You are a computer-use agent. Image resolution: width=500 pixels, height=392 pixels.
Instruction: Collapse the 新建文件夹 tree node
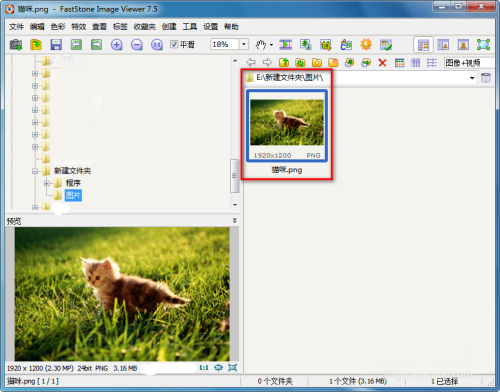click(35, 171)
